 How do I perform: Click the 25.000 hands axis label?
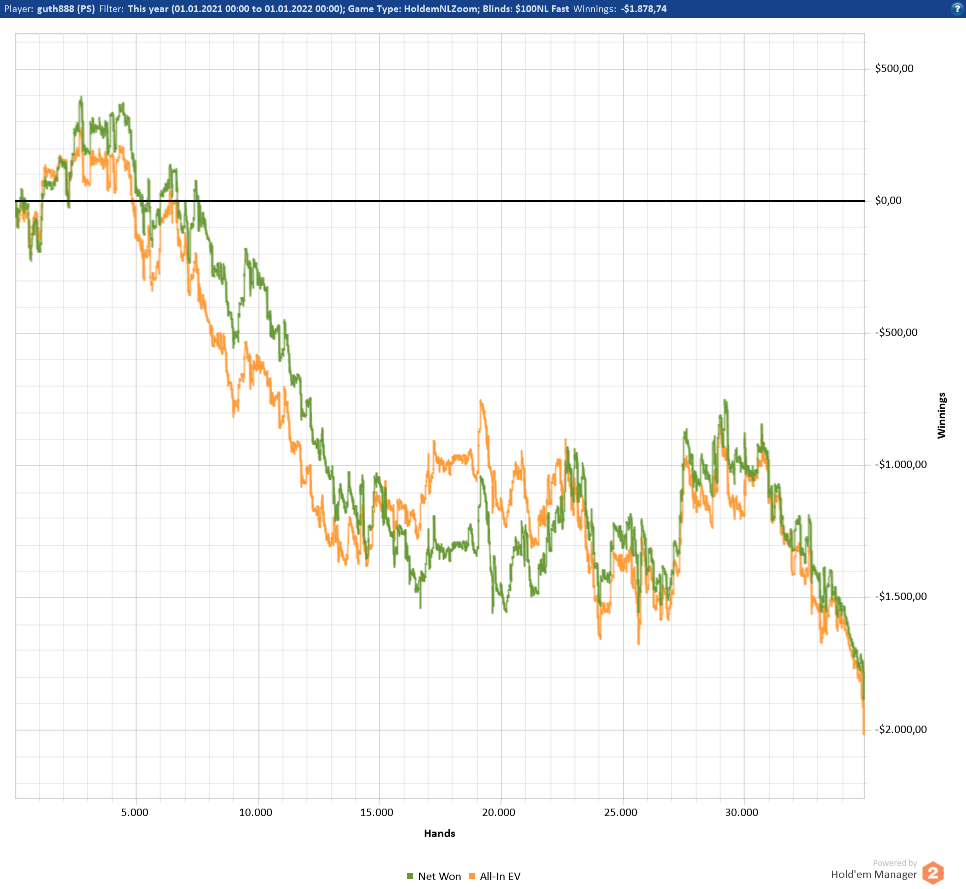(620, 813)
